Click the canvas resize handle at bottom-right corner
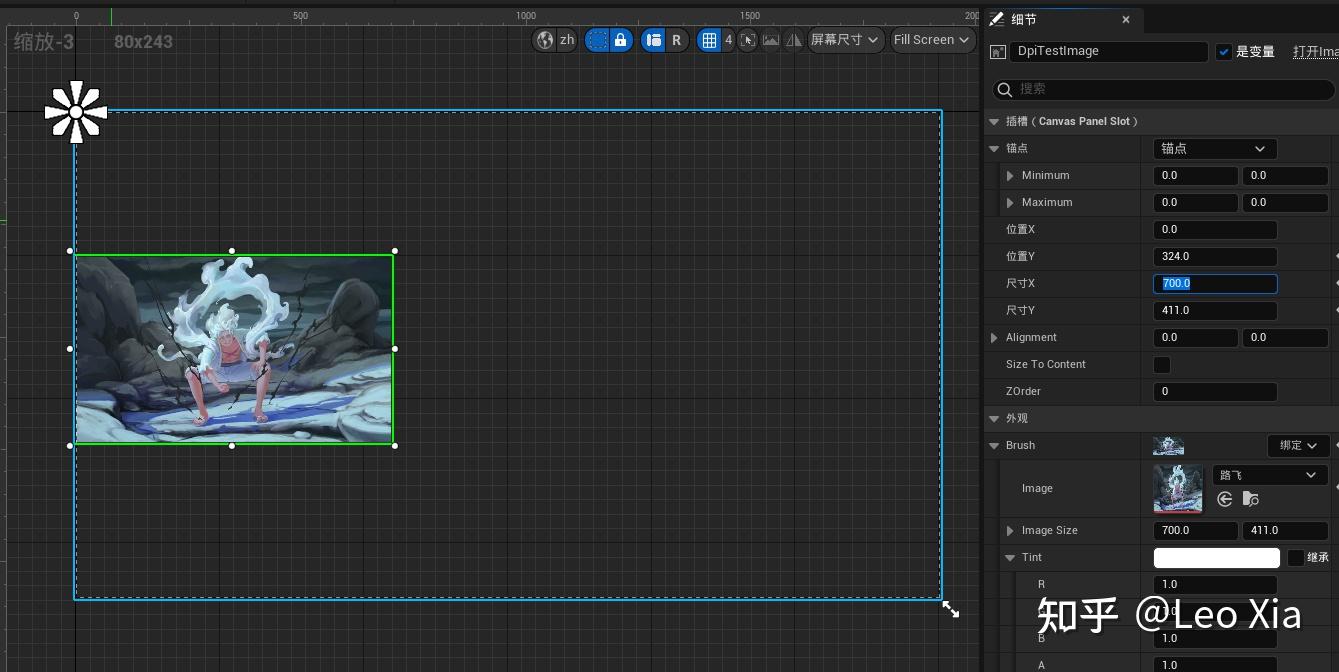The image size is (1339, 672). [951, 609]
